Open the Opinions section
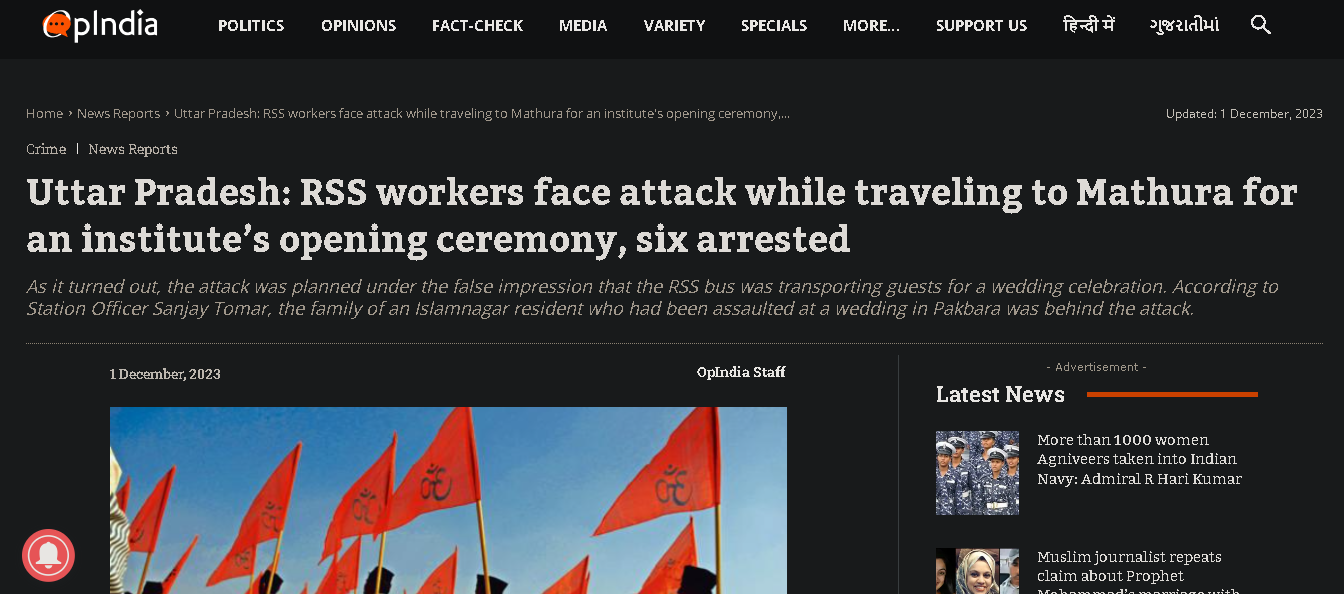Image resolution: width=1344 pixels, height=594 pixels. point(358,26)
